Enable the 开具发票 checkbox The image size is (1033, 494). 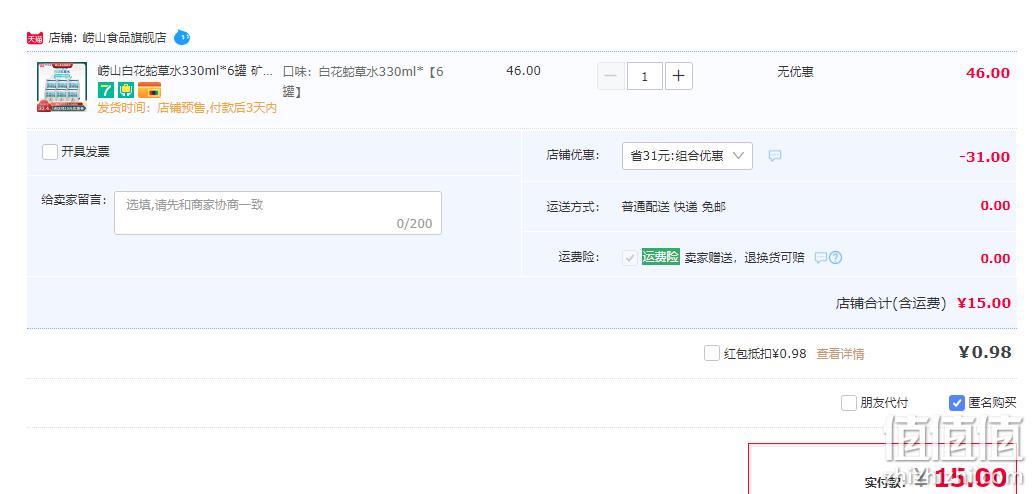pyautogui.click(x=50, y=152)
